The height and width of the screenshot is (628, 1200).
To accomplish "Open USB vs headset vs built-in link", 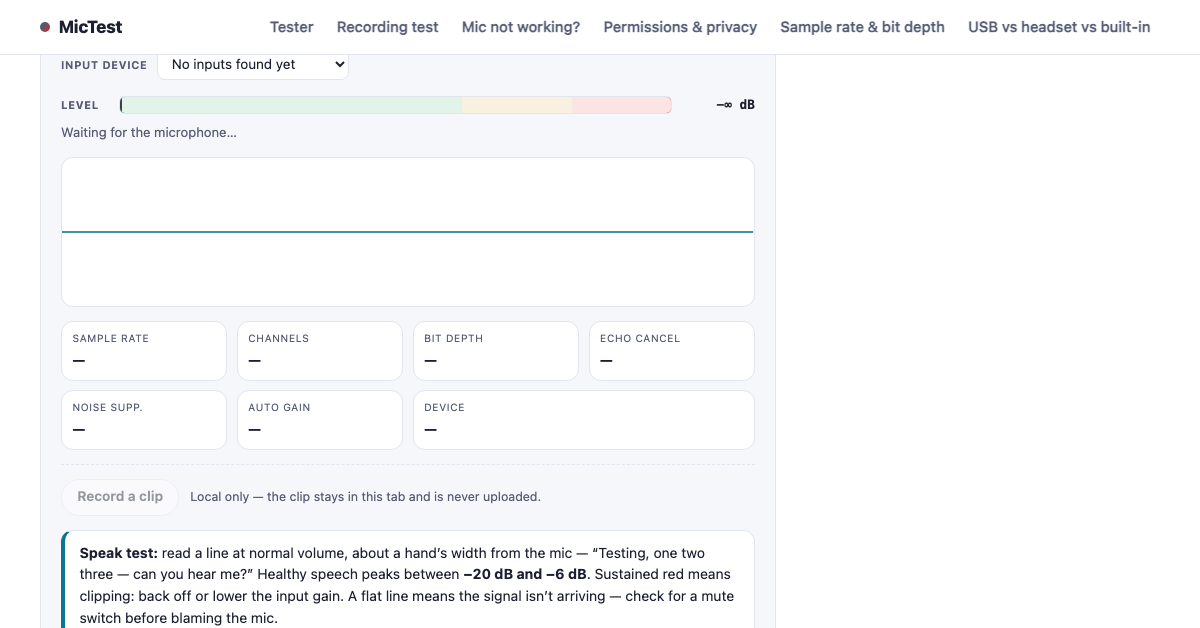I will pyautogui.click(x=1059, y=27).
